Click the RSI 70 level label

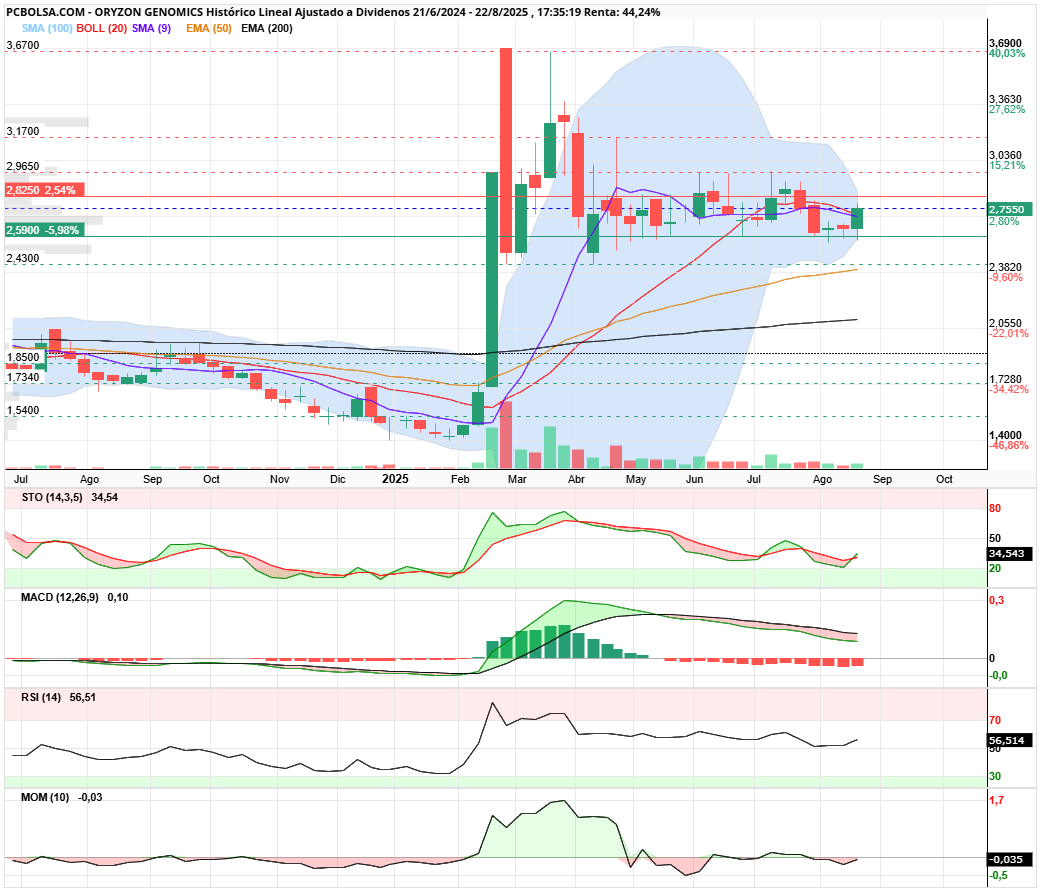tap(995, 720)
